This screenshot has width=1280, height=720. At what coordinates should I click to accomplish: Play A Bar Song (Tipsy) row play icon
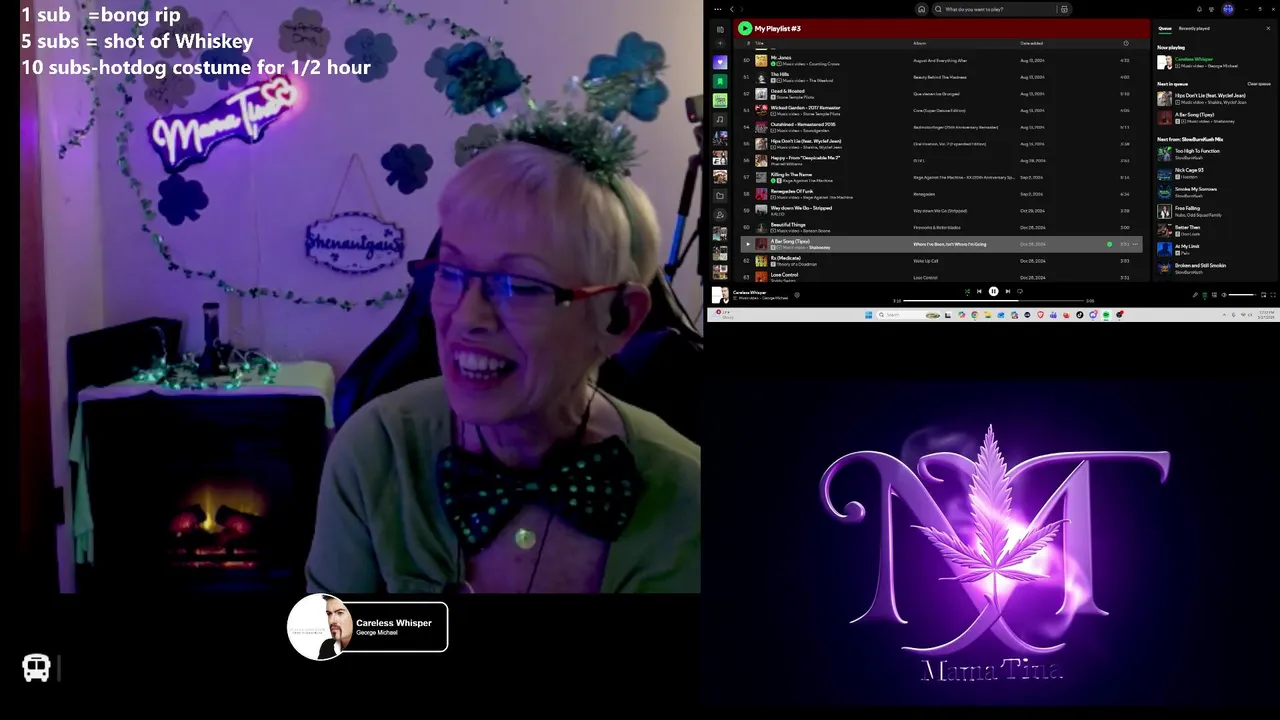click(x=747, y=244)
